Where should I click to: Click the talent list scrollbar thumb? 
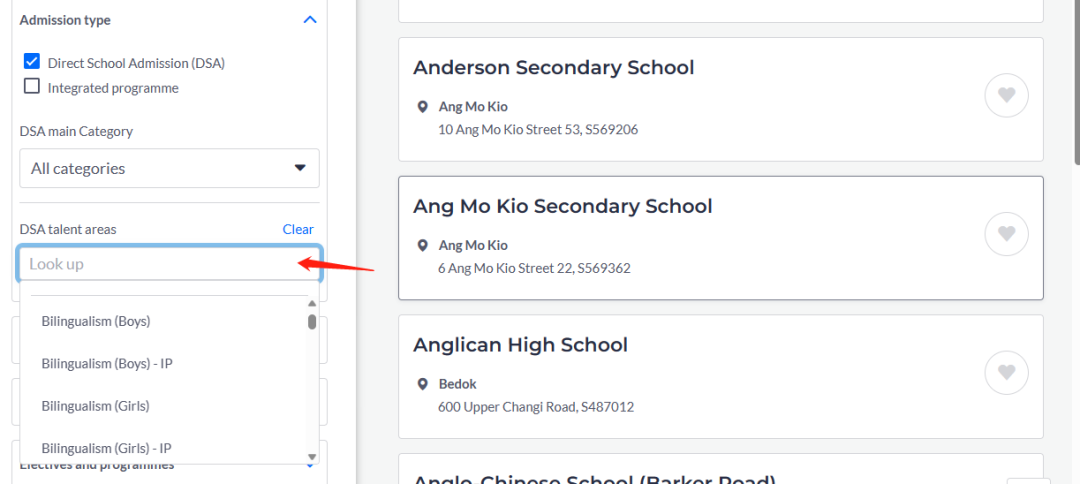pos(312,322)
